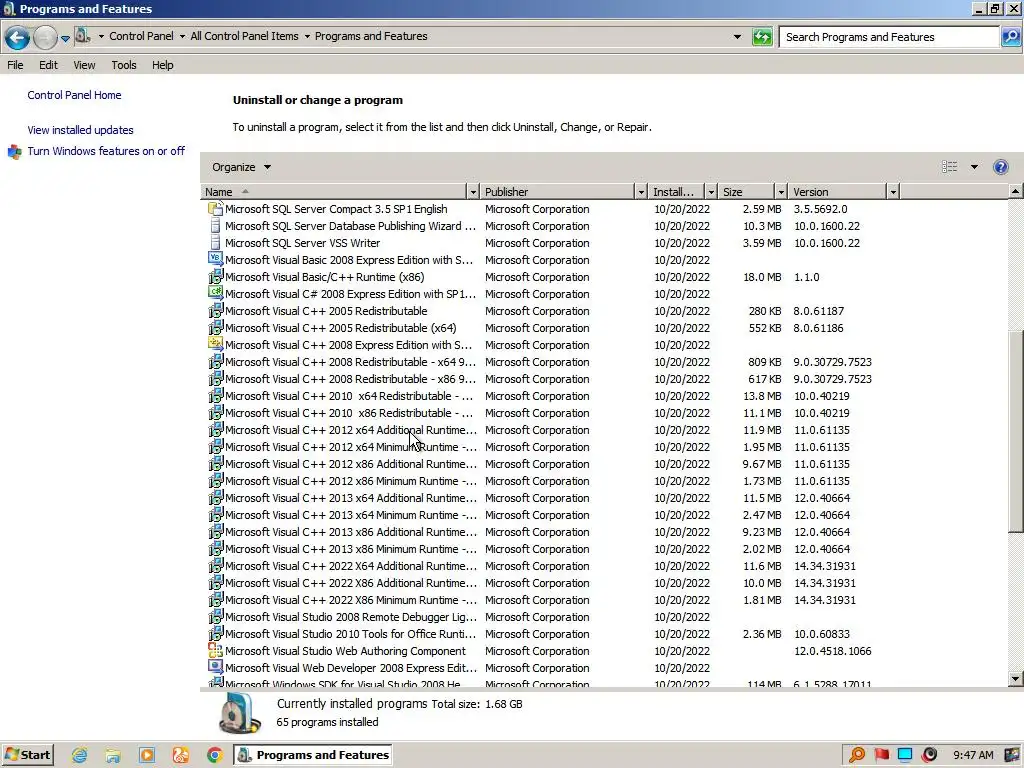The height and width of the screenshot is (768, 1024).
Task: Open Internet Explorer from the taskbar
Action: [79, 755]
